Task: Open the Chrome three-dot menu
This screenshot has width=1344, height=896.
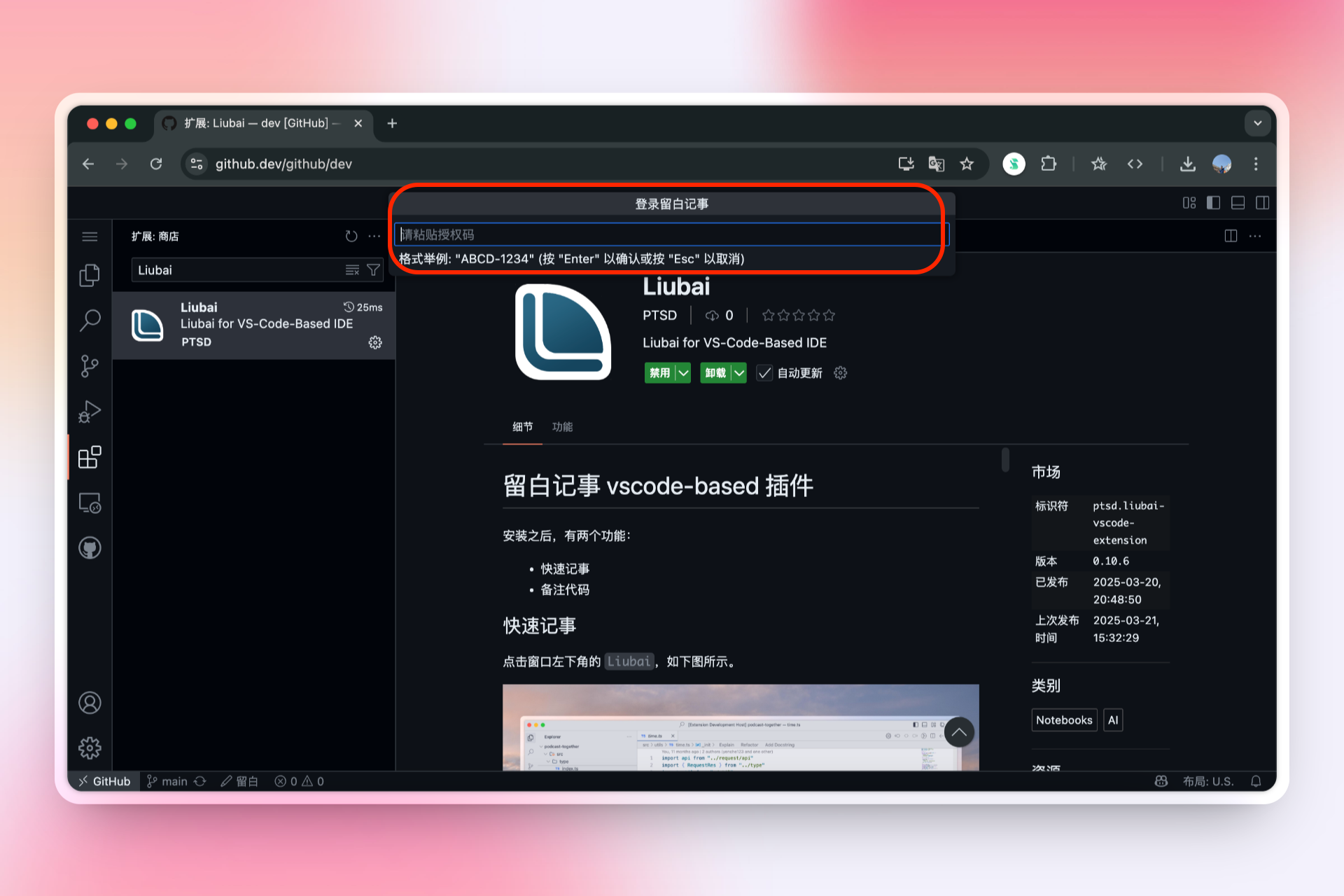Action: tap(1256, 164)
